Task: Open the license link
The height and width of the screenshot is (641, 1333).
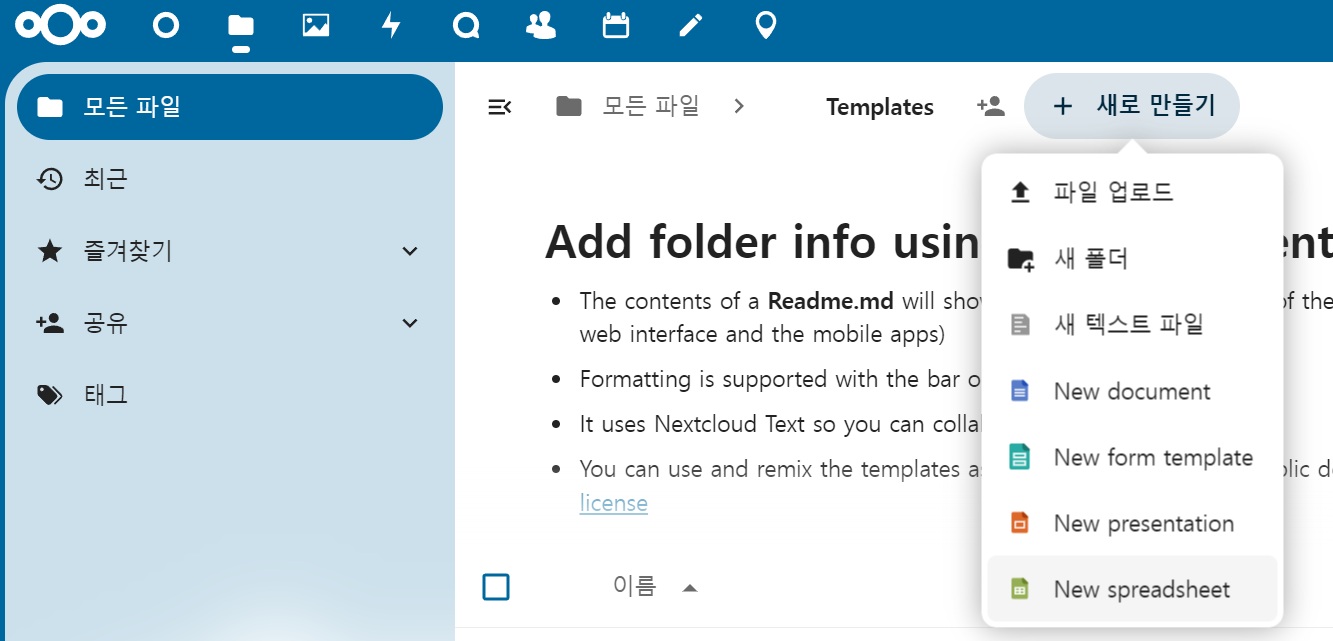Action: (x=614, y=503)
